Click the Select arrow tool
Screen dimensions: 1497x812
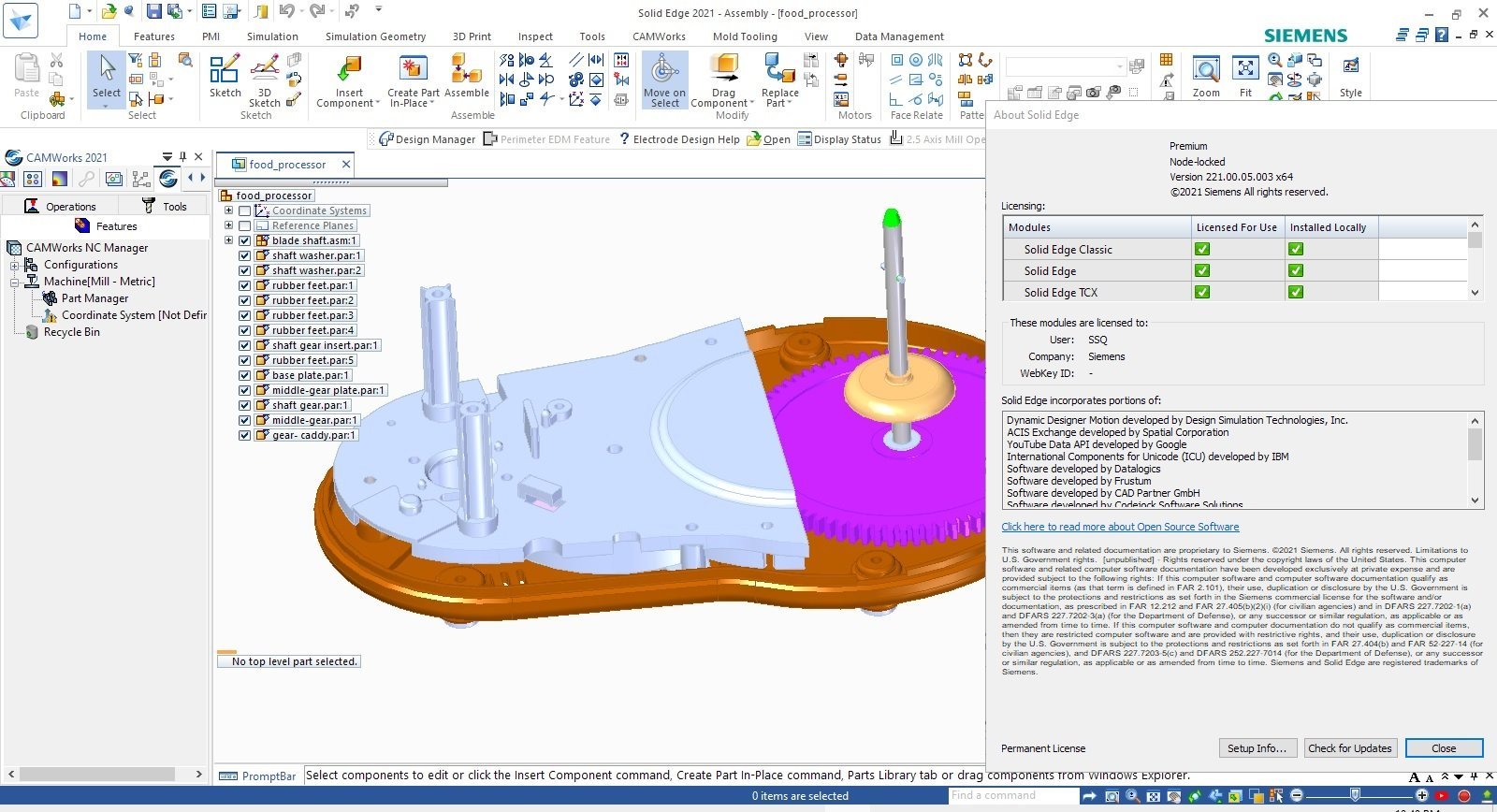(107, 78)
